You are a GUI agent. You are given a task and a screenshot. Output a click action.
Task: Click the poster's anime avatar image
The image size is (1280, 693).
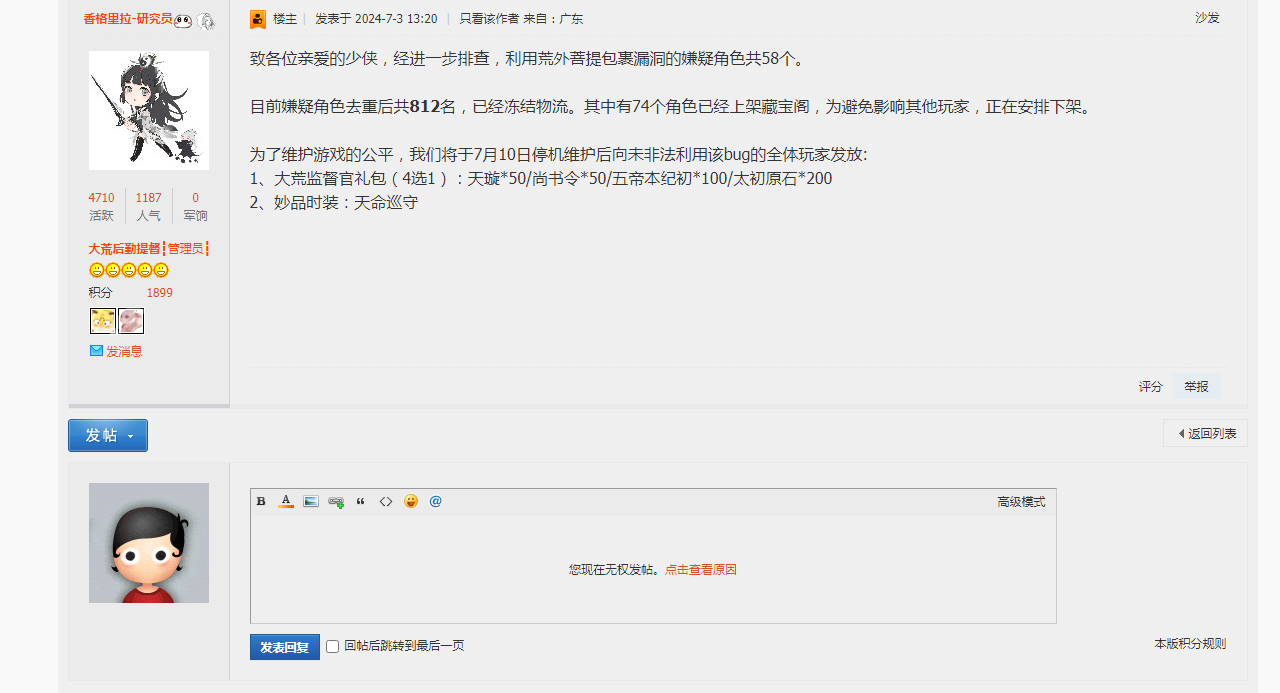tap(149, 110)
